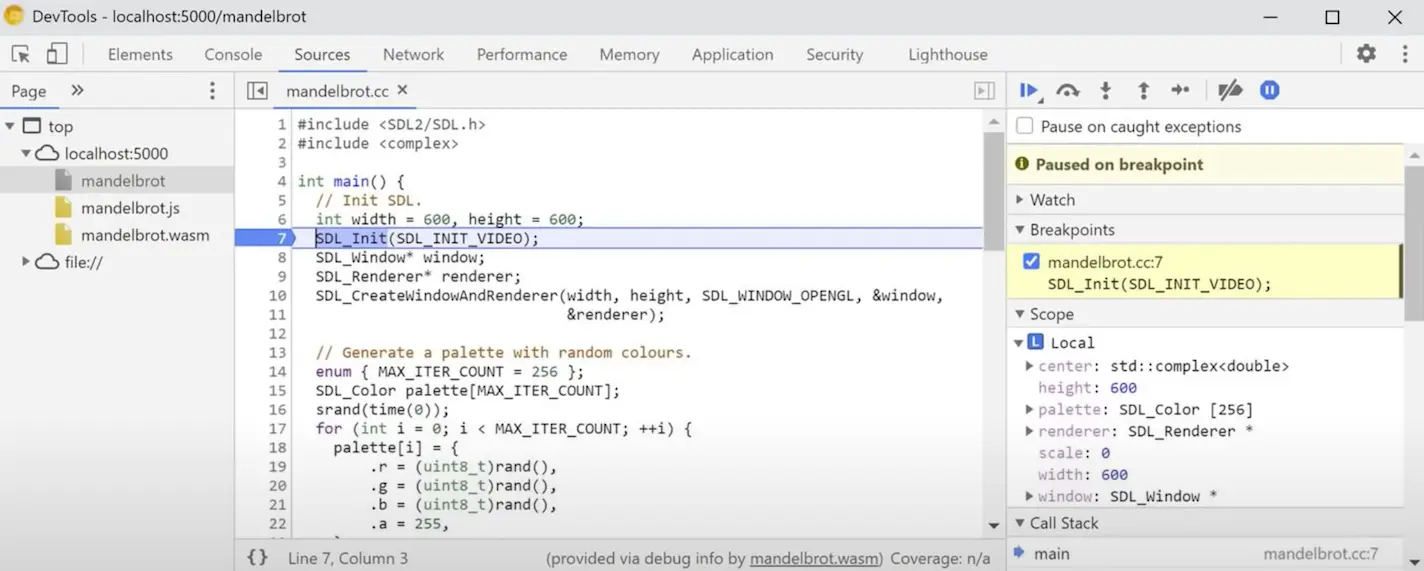Click the Line 7, Column 3 status
The width and height of the screenshot is (1424, 571).
[x=348, y=558]
